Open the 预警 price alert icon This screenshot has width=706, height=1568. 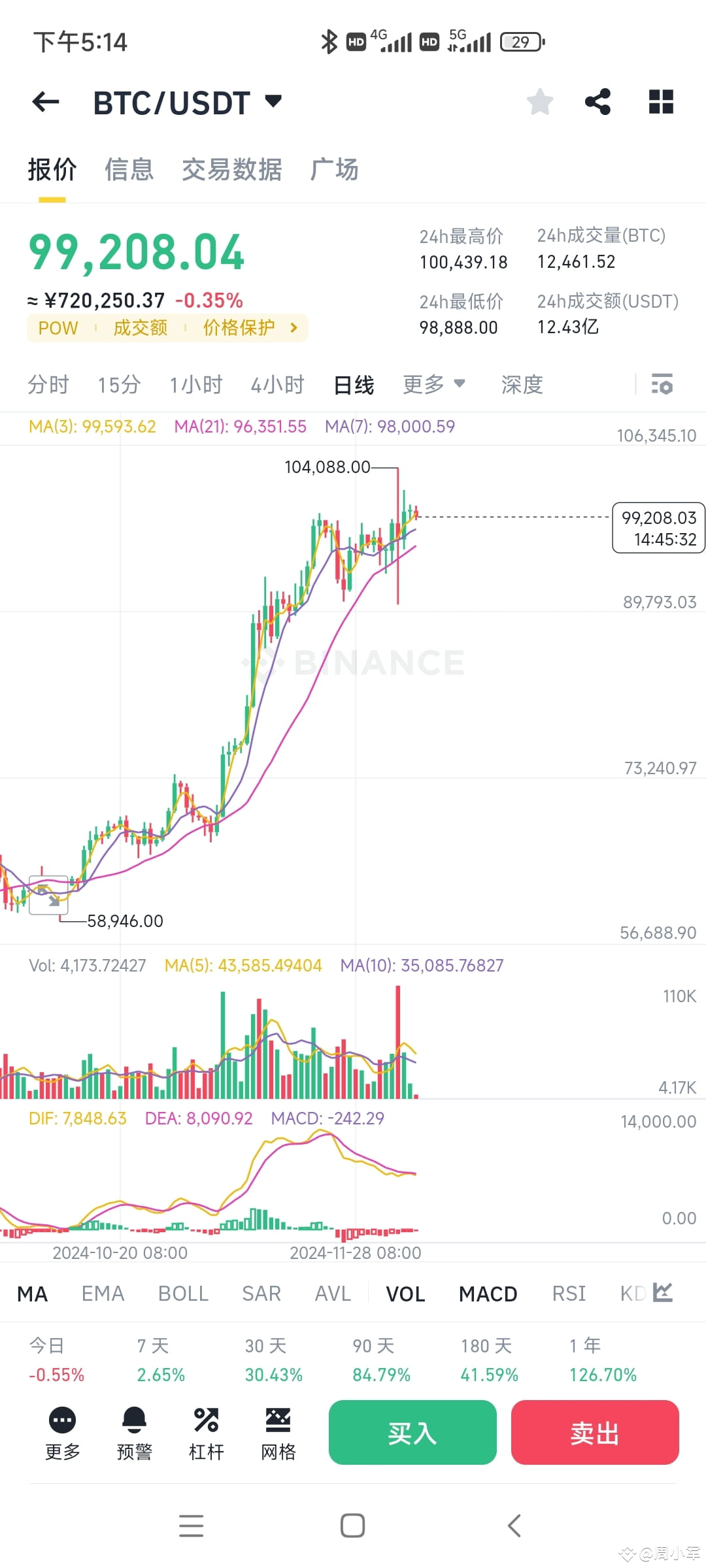(134, 1433)
